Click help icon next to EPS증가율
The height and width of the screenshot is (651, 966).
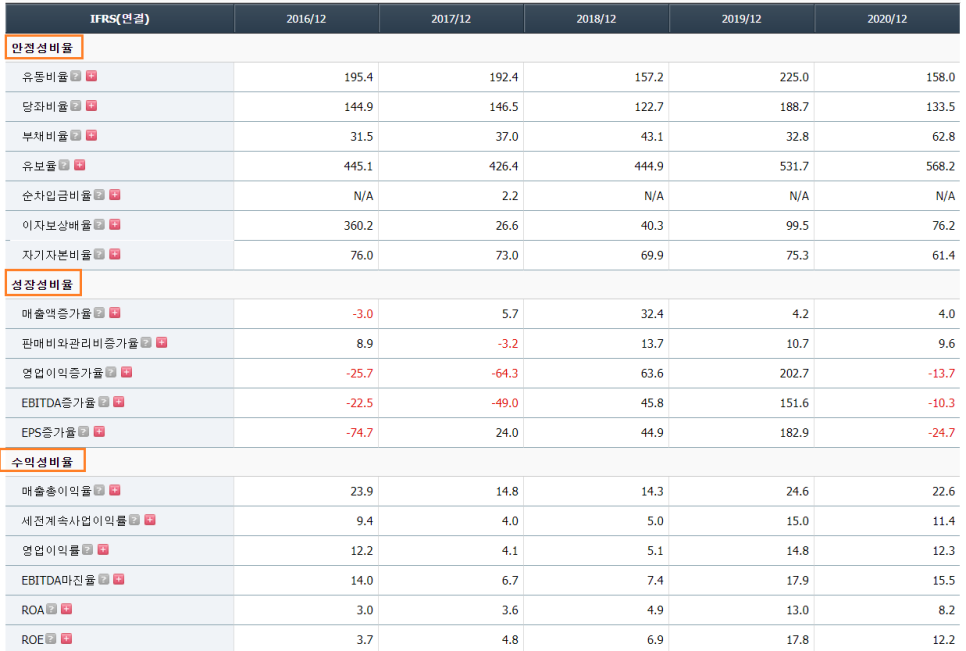coord(84,432)
